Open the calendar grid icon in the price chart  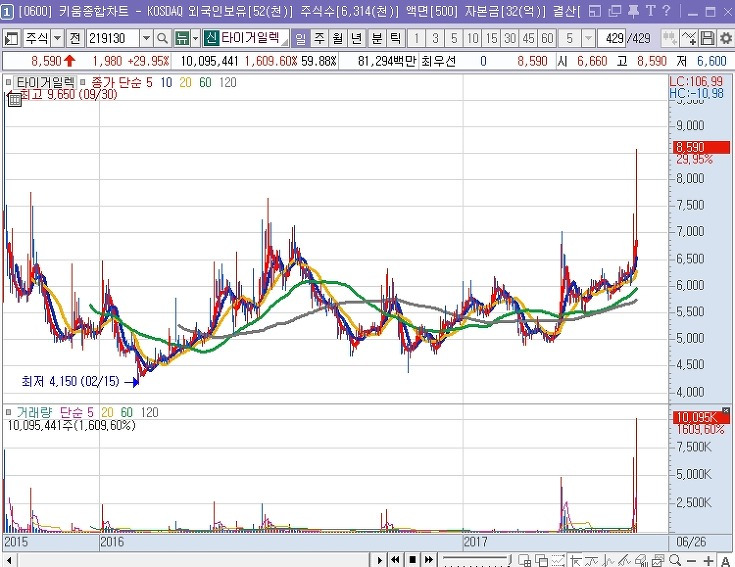tap(15, 99)
